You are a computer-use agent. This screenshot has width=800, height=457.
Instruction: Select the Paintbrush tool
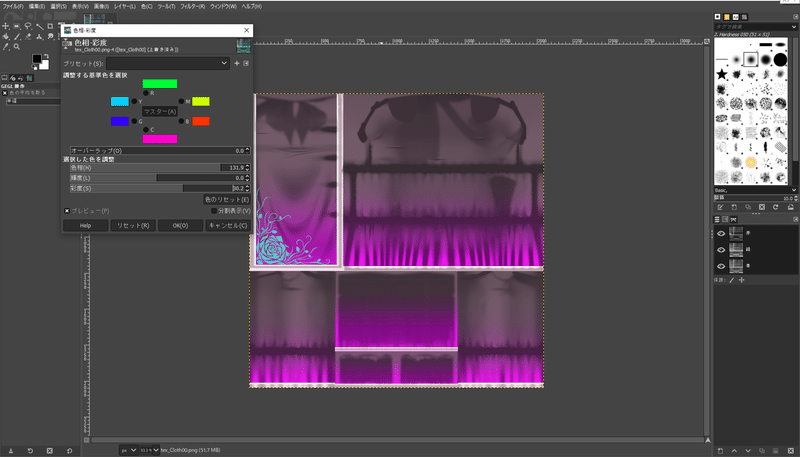[17, 37]
